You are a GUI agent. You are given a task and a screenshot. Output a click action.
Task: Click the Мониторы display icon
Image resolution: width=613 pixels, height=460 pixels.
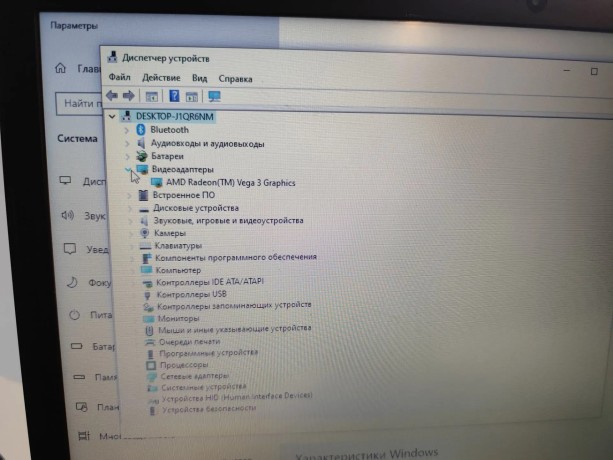click(149, 319)
